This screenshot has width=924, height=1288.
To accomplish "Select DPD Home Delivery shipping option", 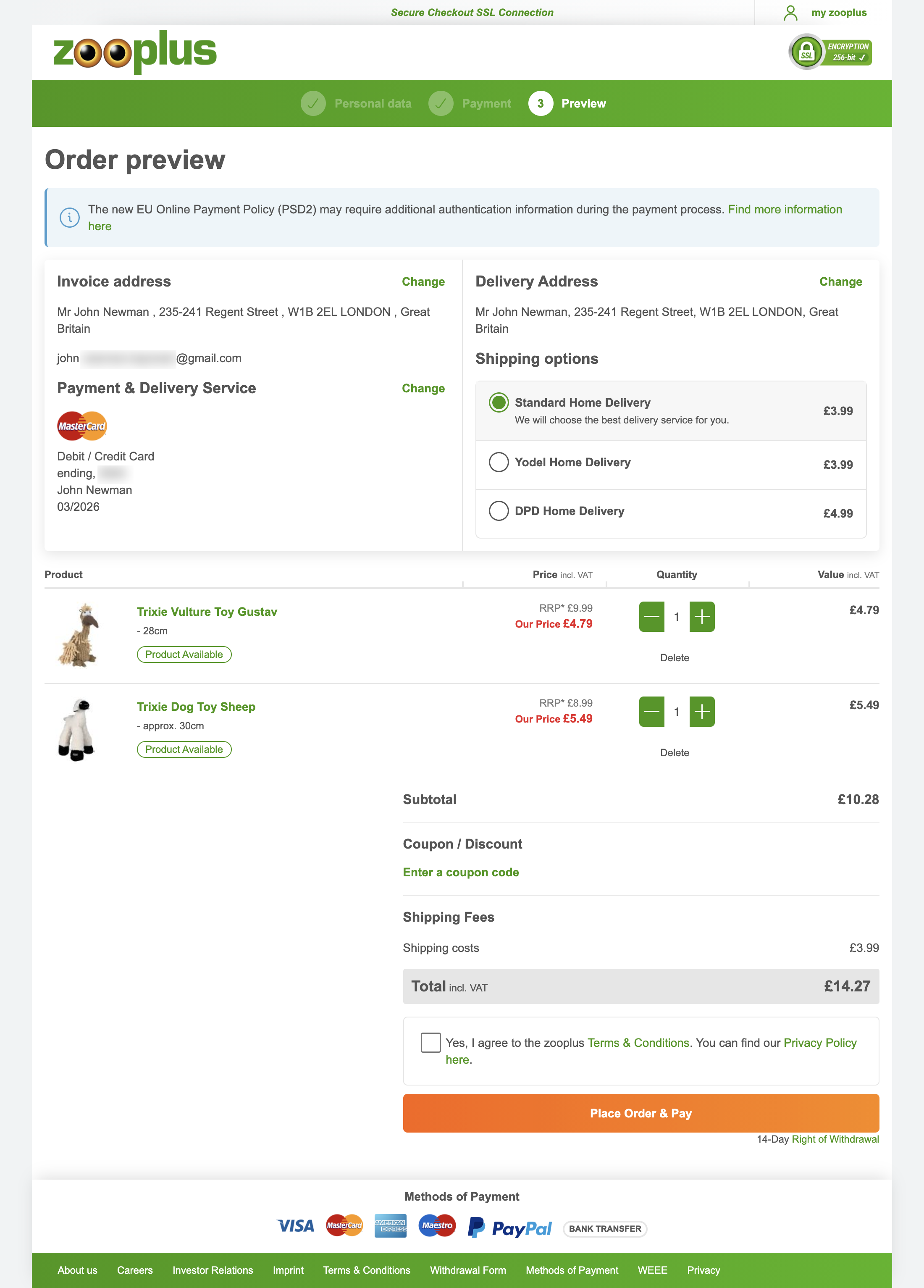I will pos(499,510).
